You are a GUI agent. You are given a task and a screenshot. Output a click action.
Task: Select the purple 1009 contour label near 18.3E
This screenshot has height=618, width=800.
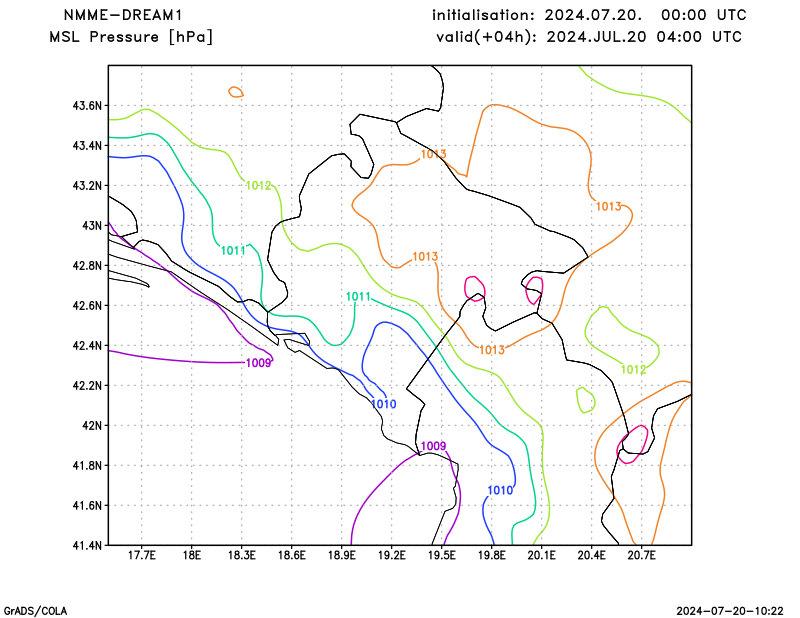pos(258,363)
